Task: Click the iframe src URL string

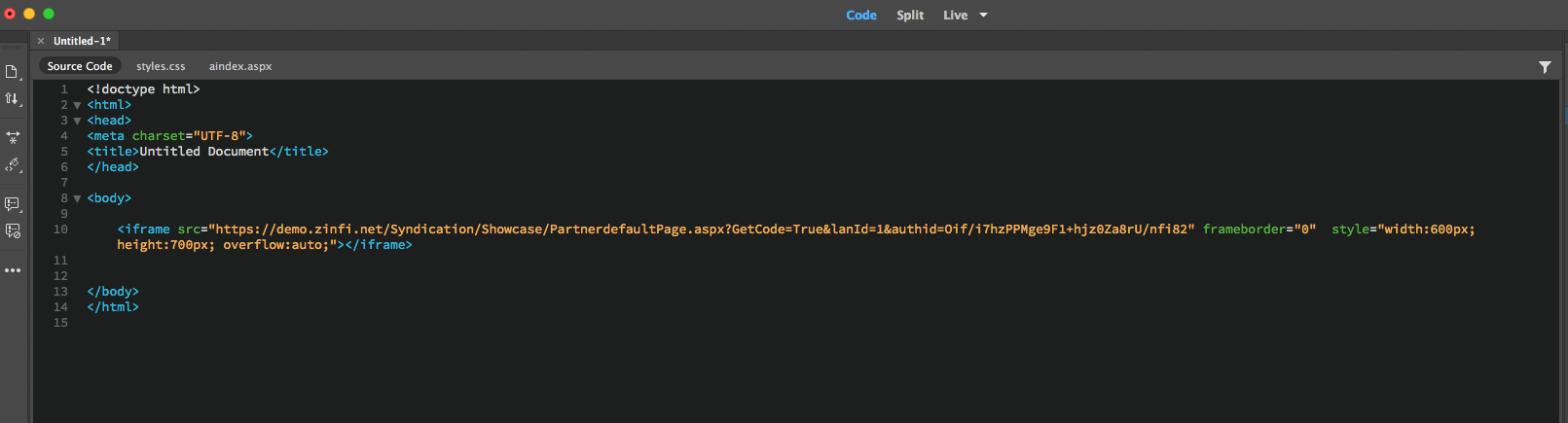Action: 701,229
